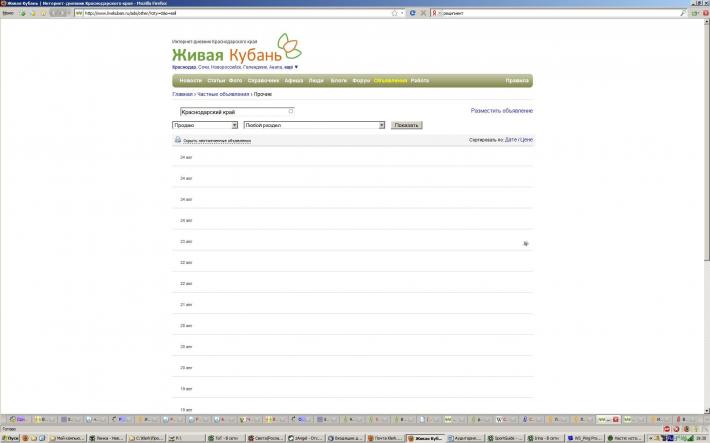
Task: Switch to SportGuide taskbar window
Action: [x=506, y=438]
